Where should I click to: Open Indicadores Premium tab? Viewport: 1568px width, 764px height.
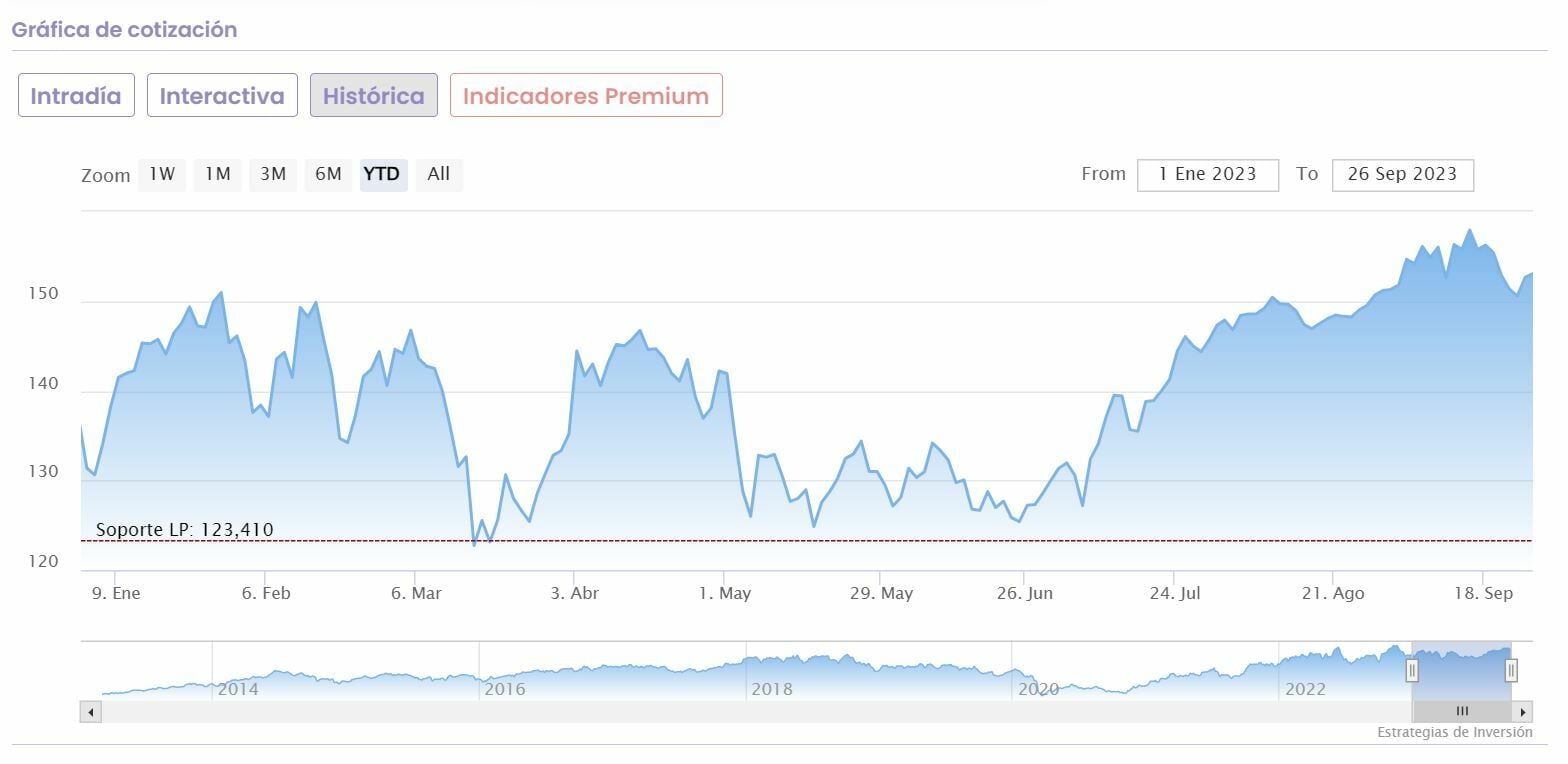tap(586, 96)
